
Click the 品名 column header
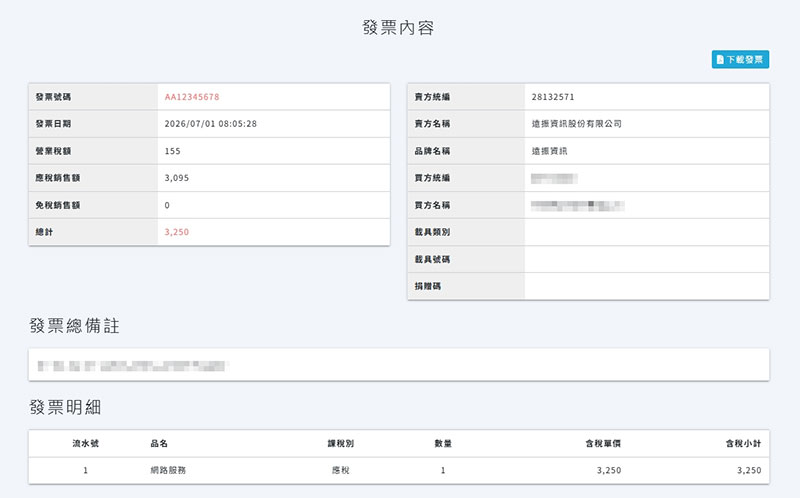pos(159,443)
